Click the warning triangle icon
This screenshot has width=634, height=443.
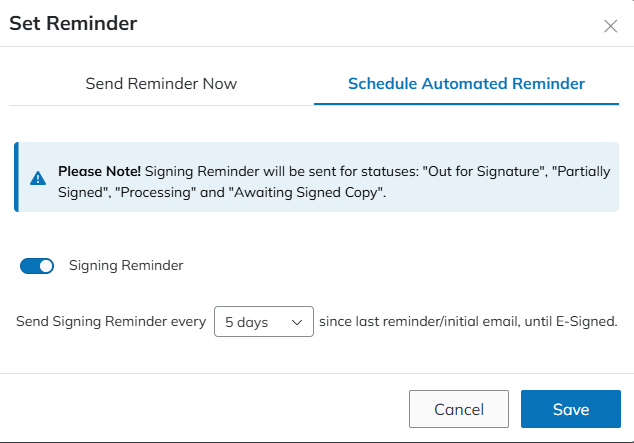pos(38,178)
